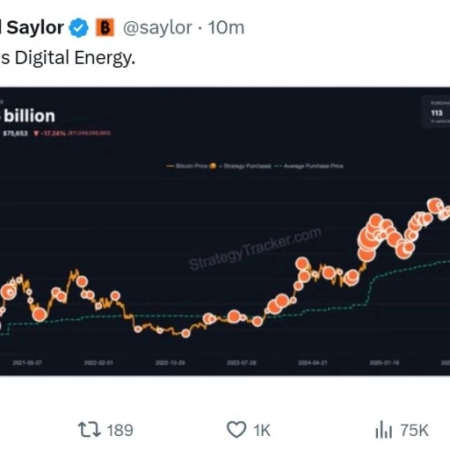The height and width of the screenshot is (450, 450).
Task: Click the 189 retweet count
Action: point(120,430)
